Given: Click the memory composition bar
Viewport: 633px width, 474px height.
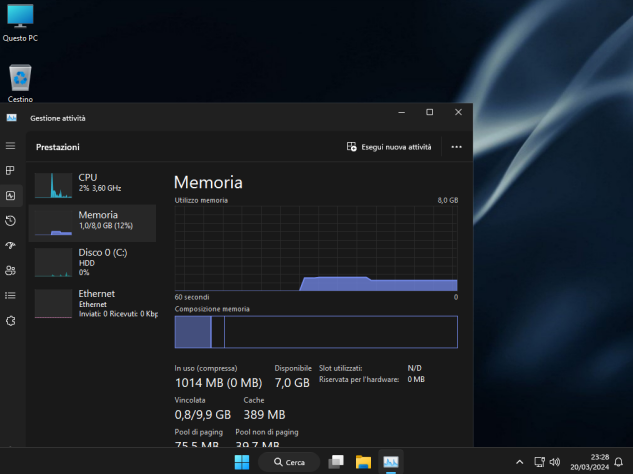Looking at the screenshot, I should click(316, 332).
